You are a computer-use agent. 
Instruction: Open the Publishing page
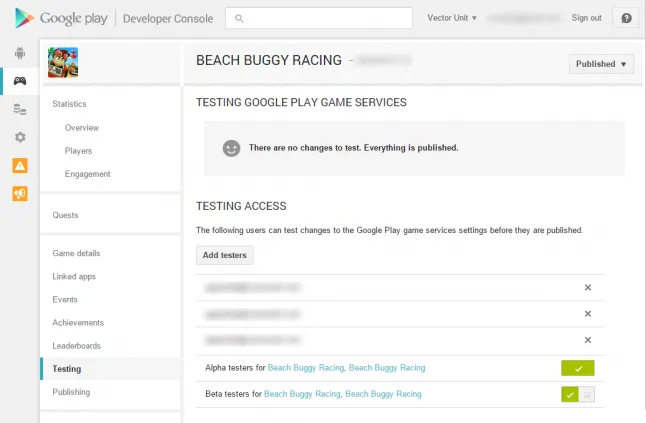(x=71, y=392)
